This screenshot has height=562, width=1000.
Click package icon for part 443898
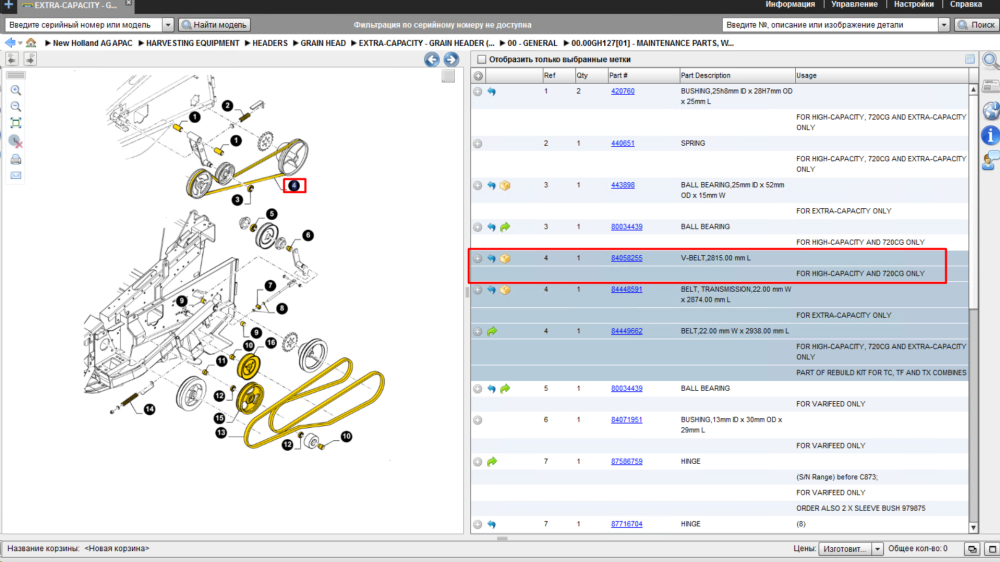[505, 186]
